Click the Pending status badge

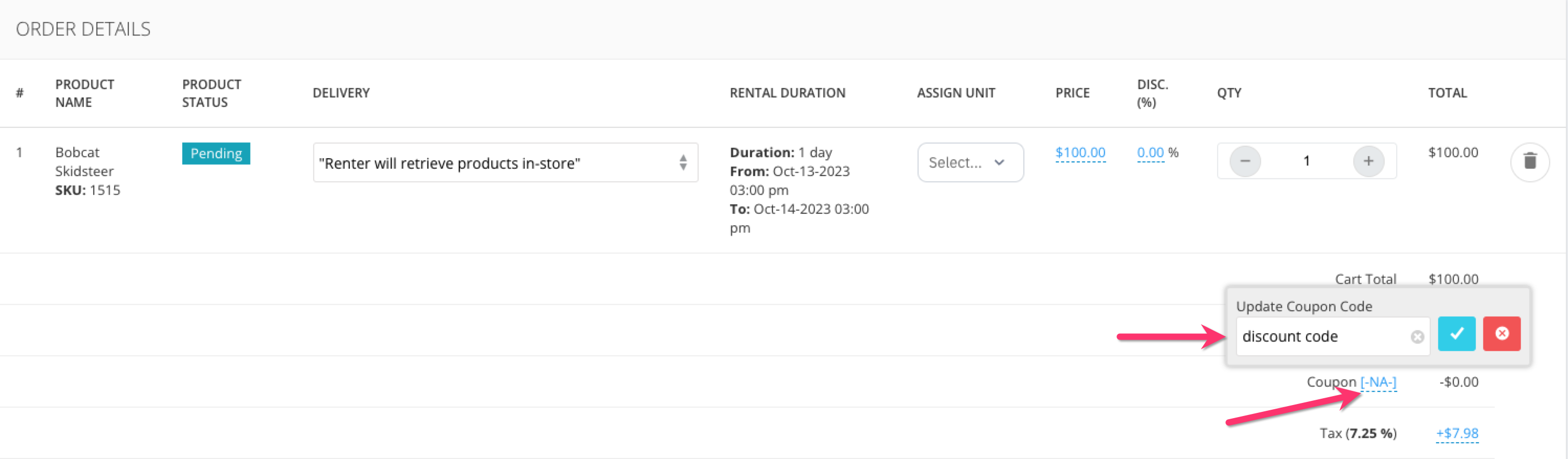click(216, 154)
